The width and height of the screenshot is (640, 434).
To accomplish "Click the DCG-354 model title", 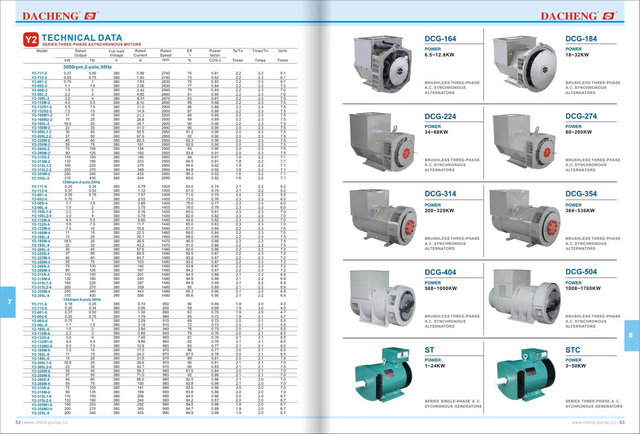I will point(581,194).
